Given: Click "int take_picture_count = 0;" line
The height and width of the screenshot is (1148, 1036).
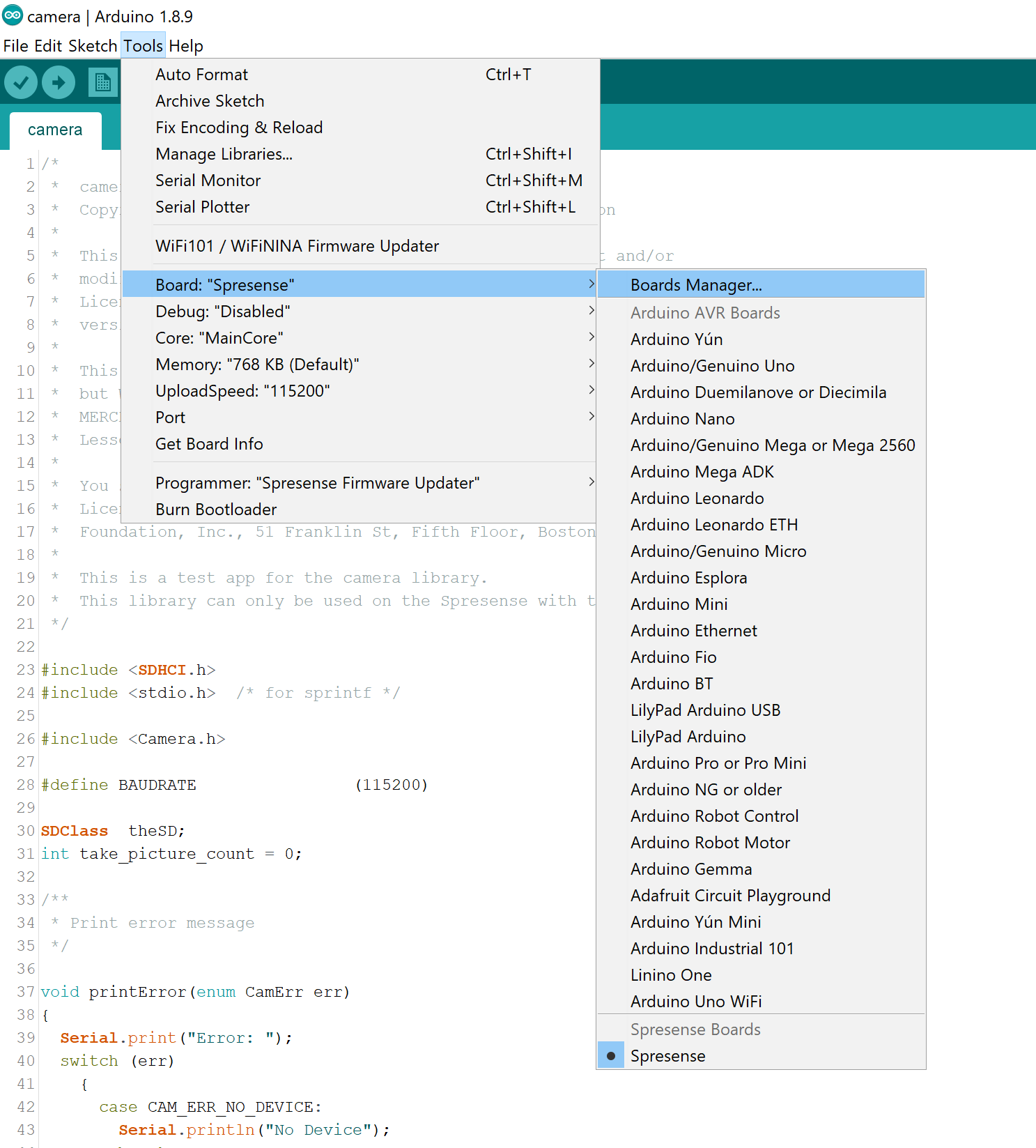Looking at the screenshot, I should pos(171,854).
